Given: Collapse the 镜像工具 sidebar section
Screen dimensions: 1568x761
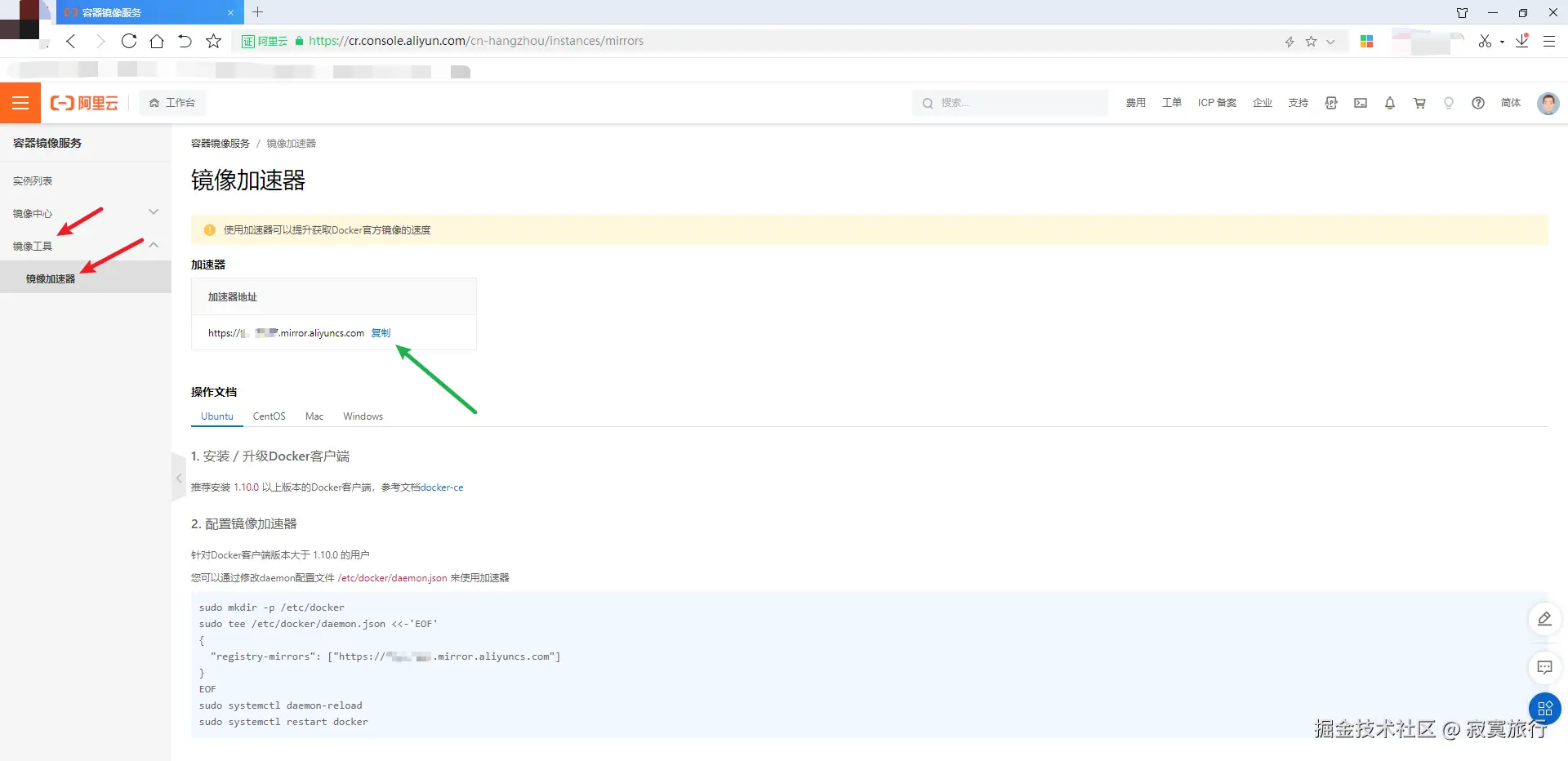Looking at the screenshot, I should [x=86, y=246].
